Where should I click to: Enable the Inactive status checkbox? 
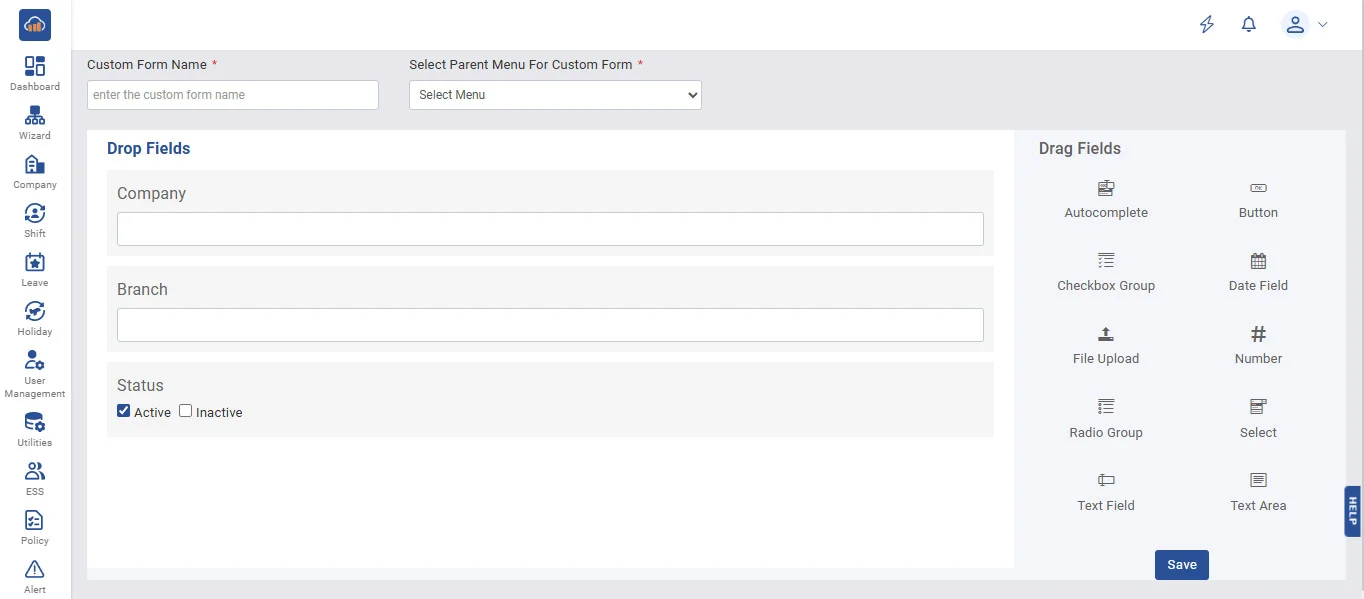186,411
